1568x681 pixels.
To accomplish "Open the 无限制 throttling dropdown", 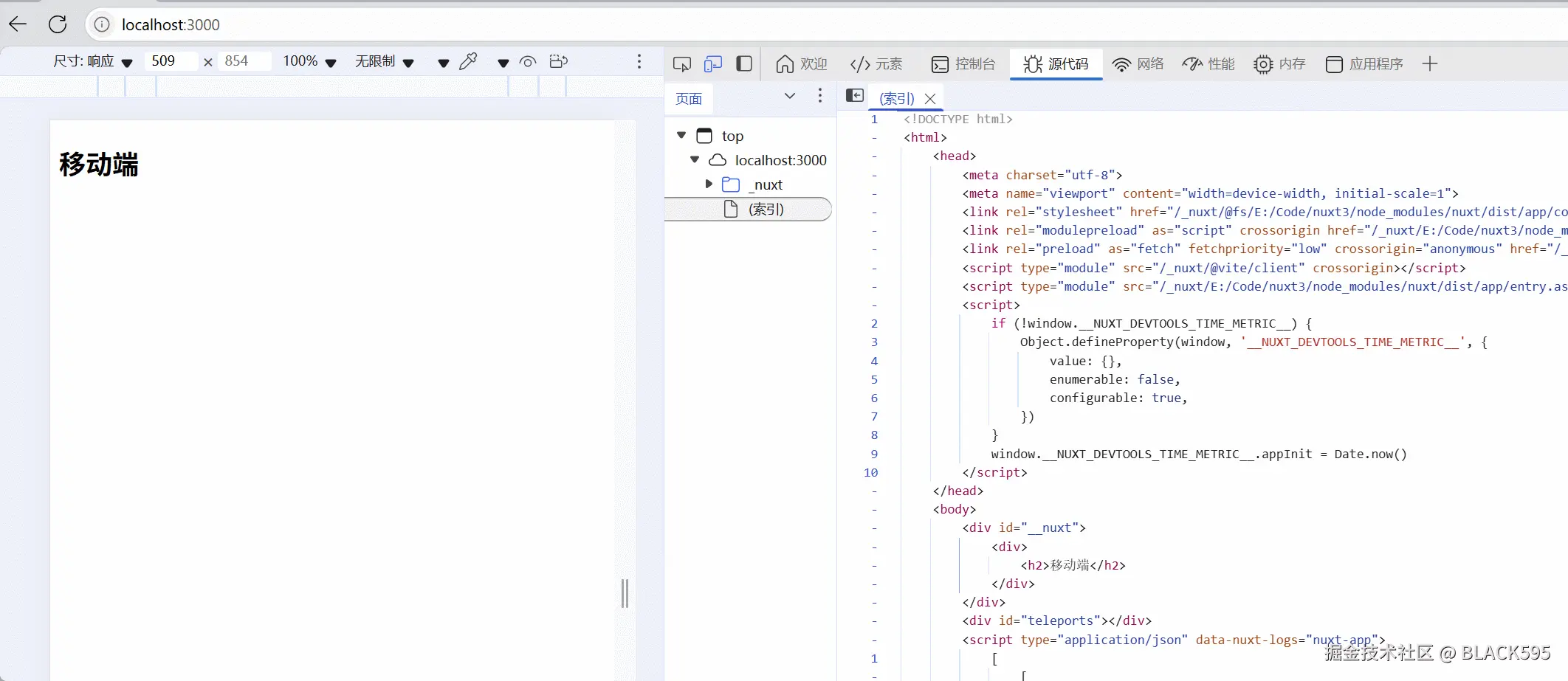I will pos(384,61).
